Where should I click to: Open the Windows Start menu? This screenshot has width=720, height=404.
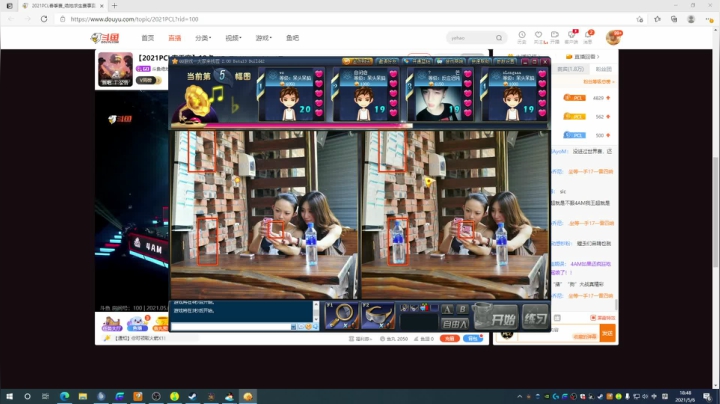coord(9,396)
